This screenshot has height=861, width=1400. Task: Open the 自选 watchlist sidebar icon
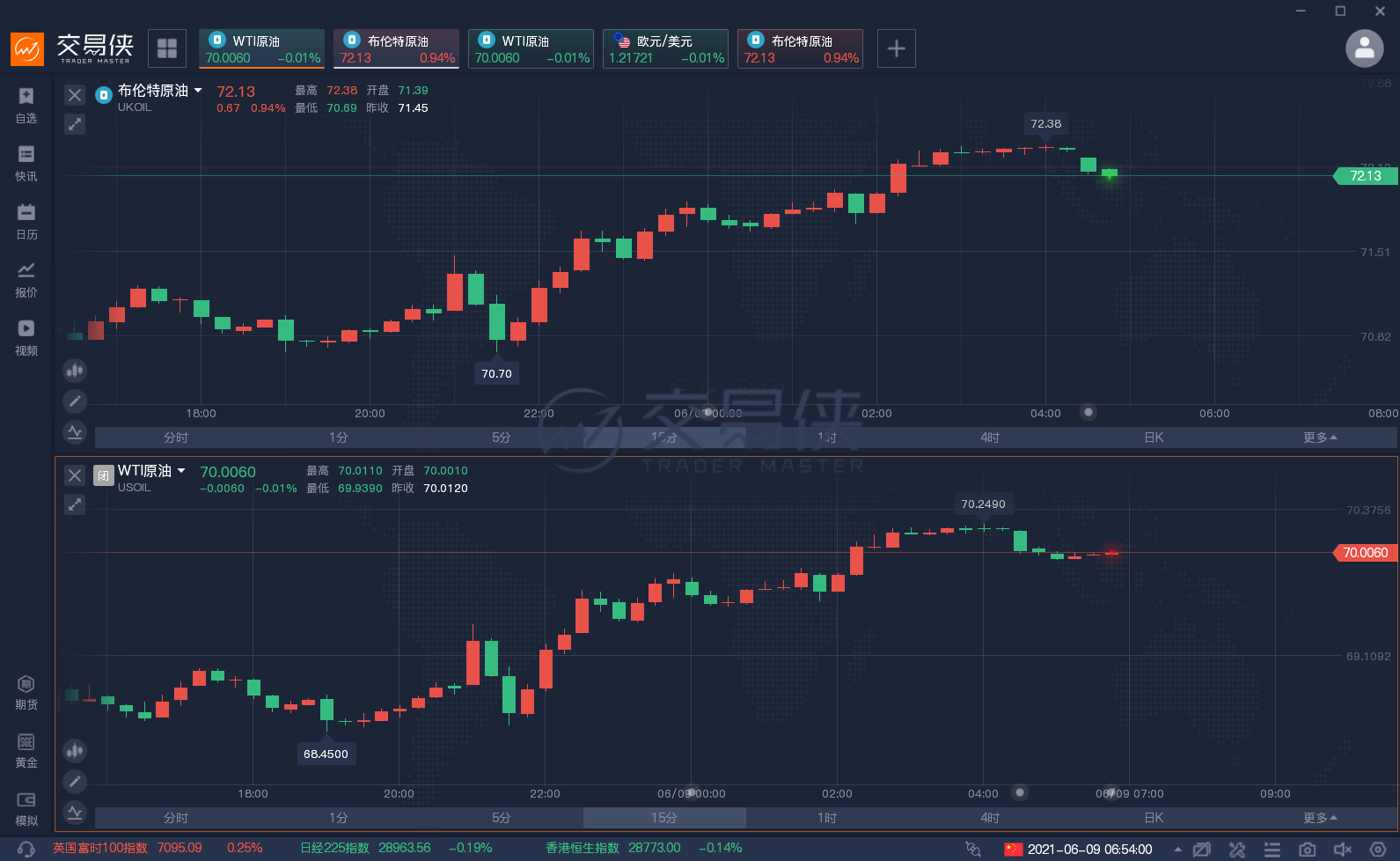(26, 105)
